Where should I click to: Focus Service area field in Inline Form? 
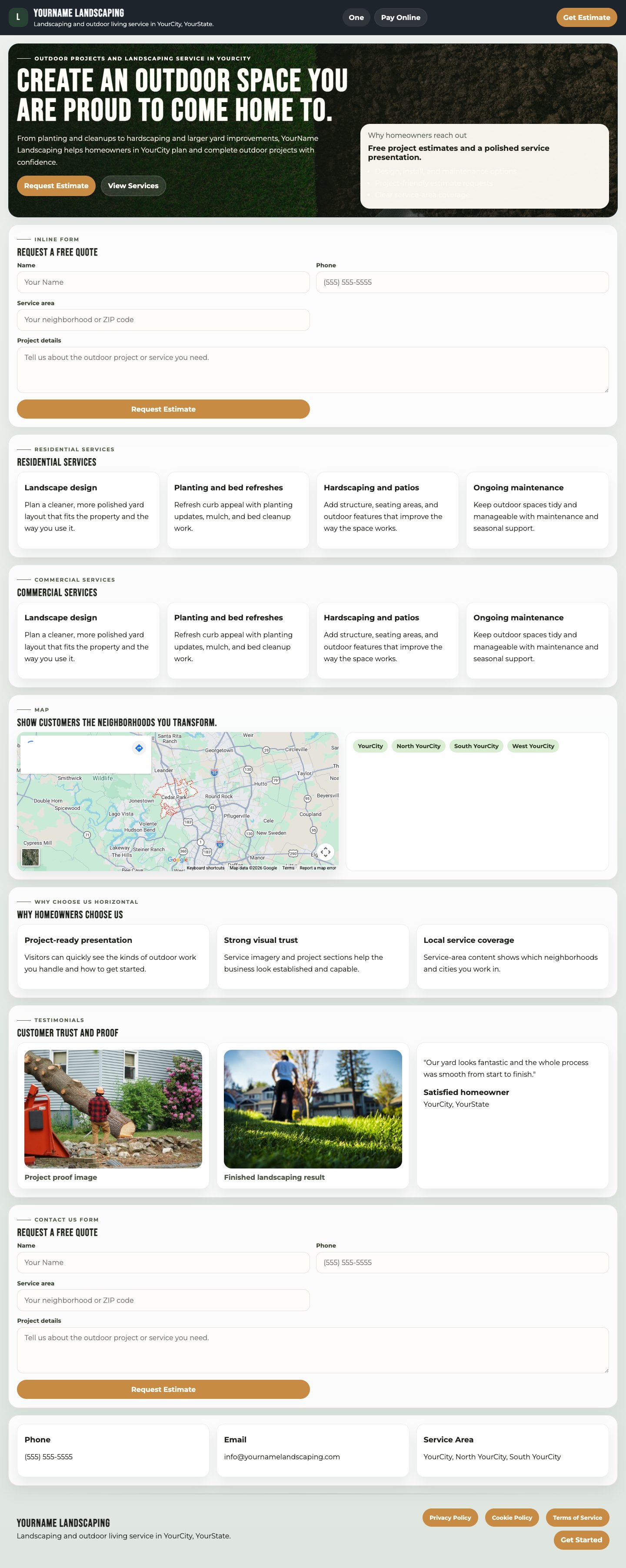click(x=163, y=320)
